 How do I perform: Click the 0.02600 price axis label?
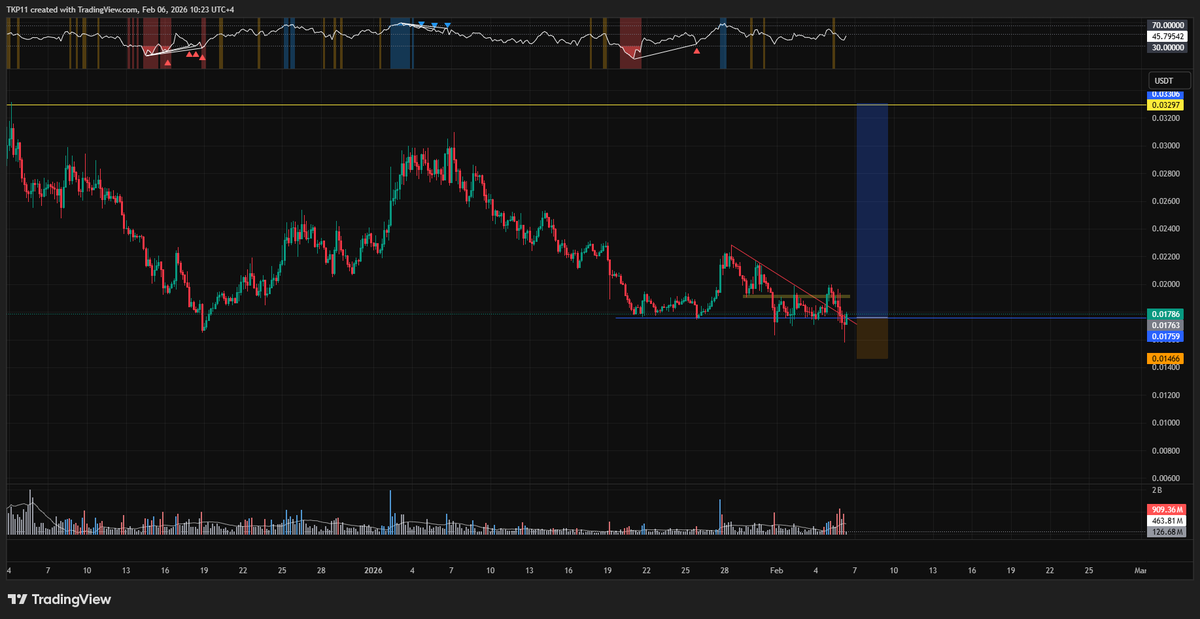1166,201
